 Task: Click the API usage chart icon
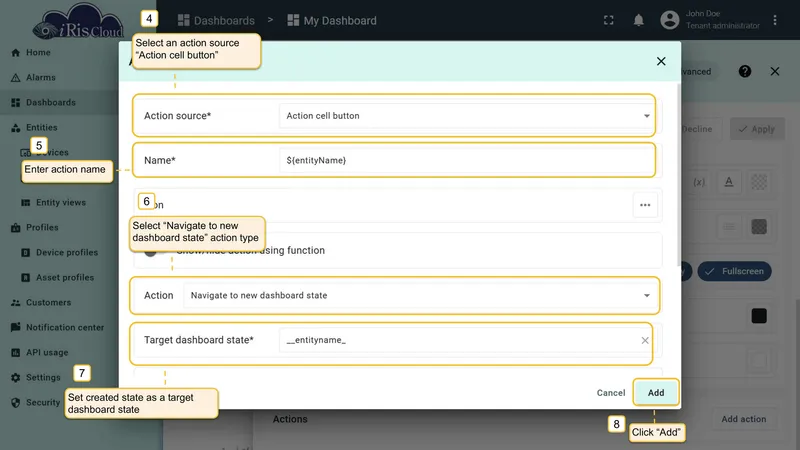click(15, 353)
